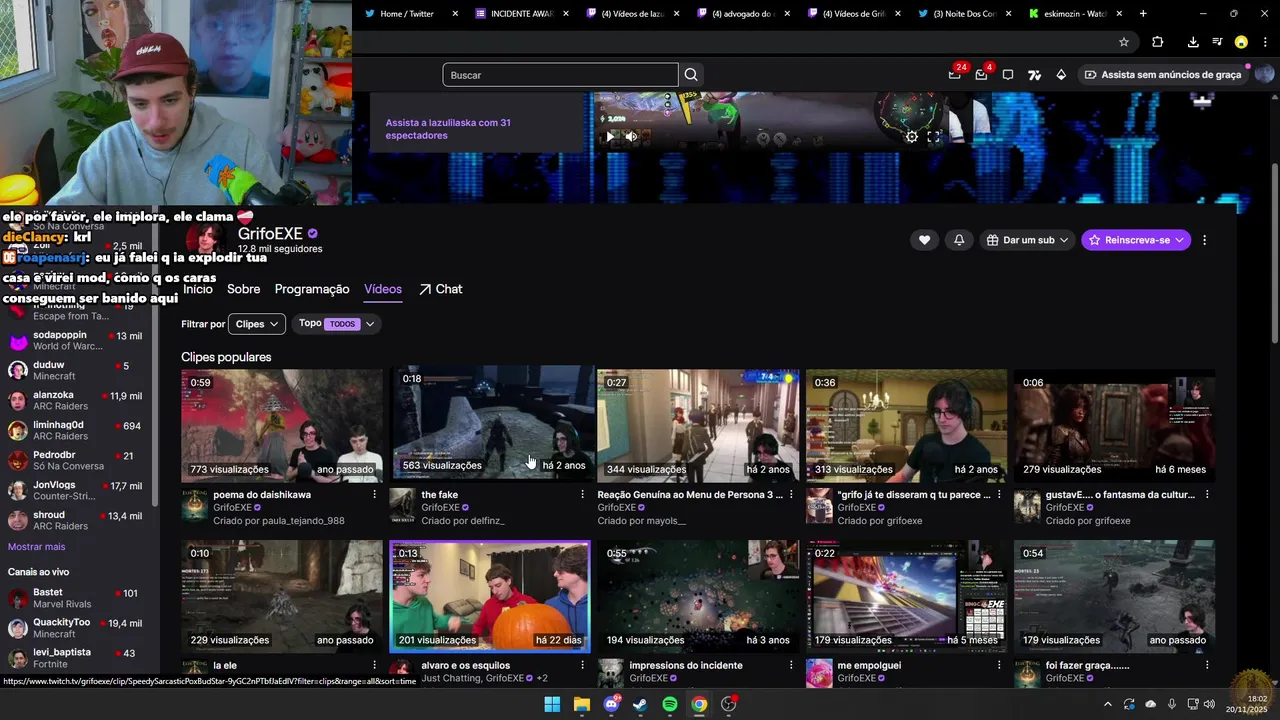The height and width of the screenshot is (720, 1280).
Task: Switch to 'eskimozin' Kick browser tab
Action: [1075, 14]
